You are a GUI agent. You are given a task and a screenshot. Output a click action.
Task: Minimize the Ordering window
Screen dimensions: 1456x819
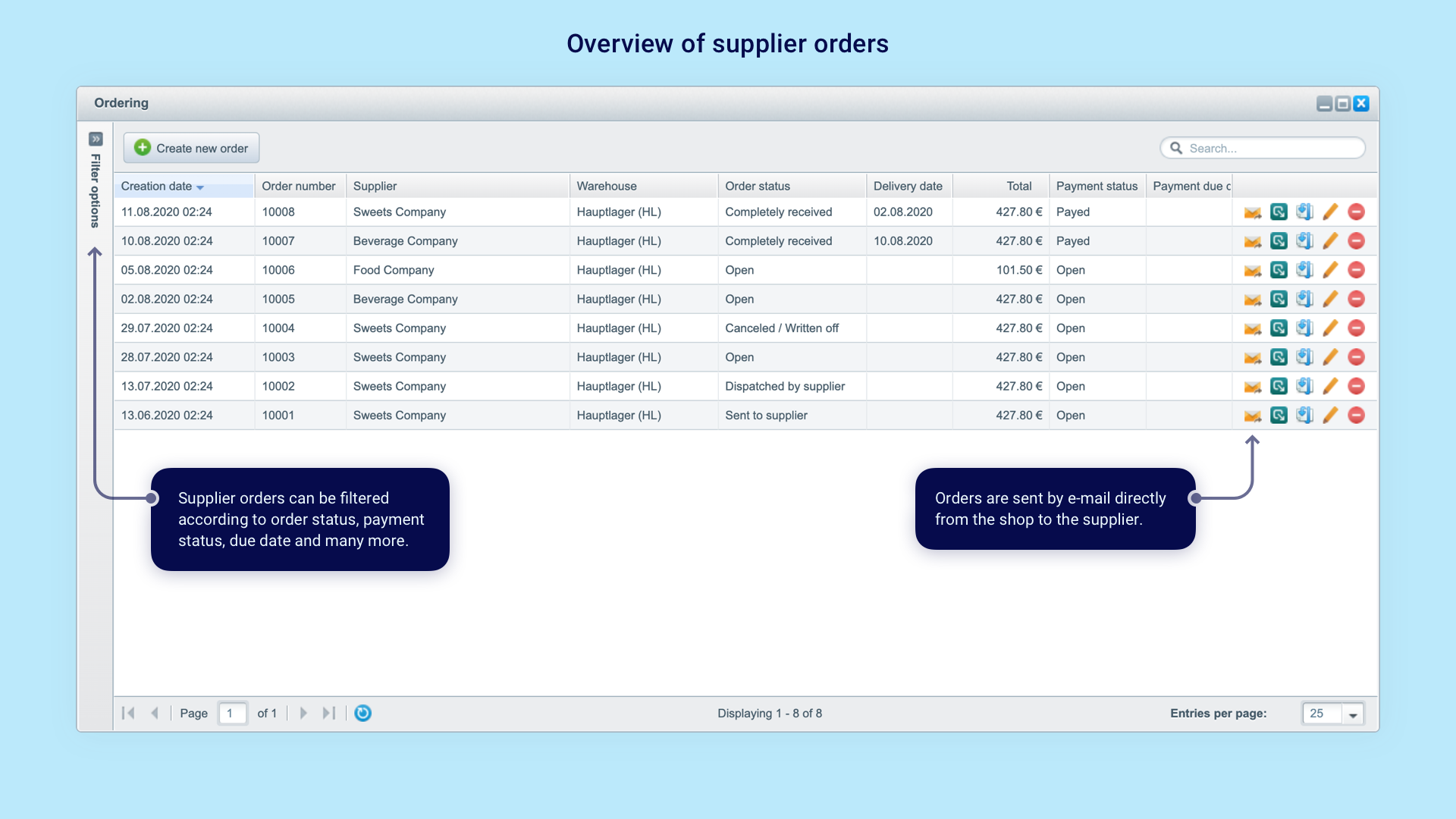tap(1324, 104)
